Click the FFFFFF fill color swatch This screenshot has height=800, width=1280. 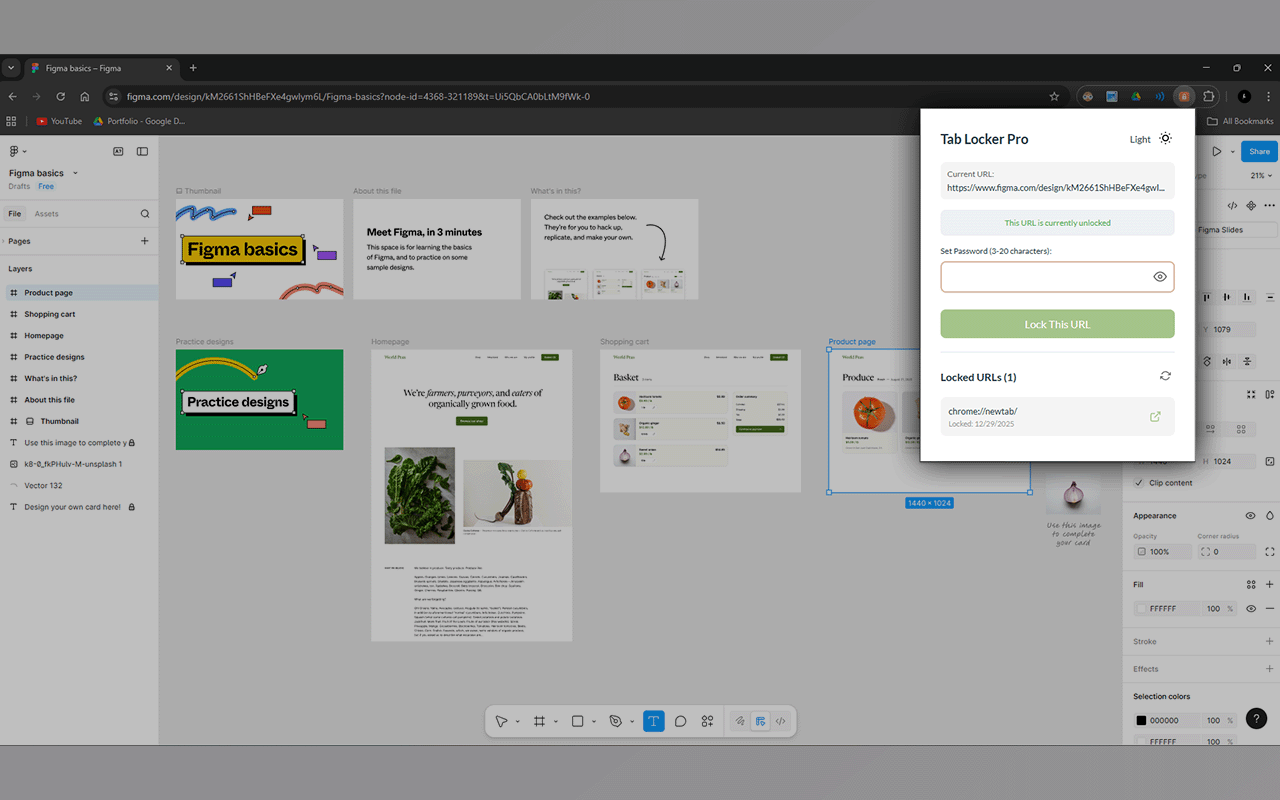(1141, 609)
